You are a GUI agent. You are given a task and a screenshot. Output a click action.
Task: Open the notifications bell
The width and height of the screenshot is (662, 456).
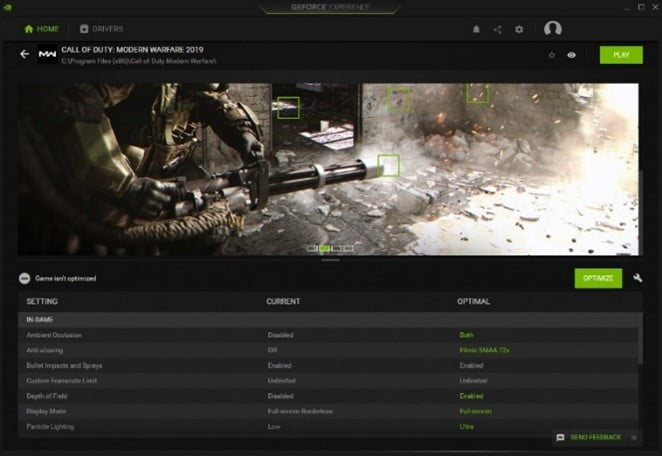(x=476, y=29)
